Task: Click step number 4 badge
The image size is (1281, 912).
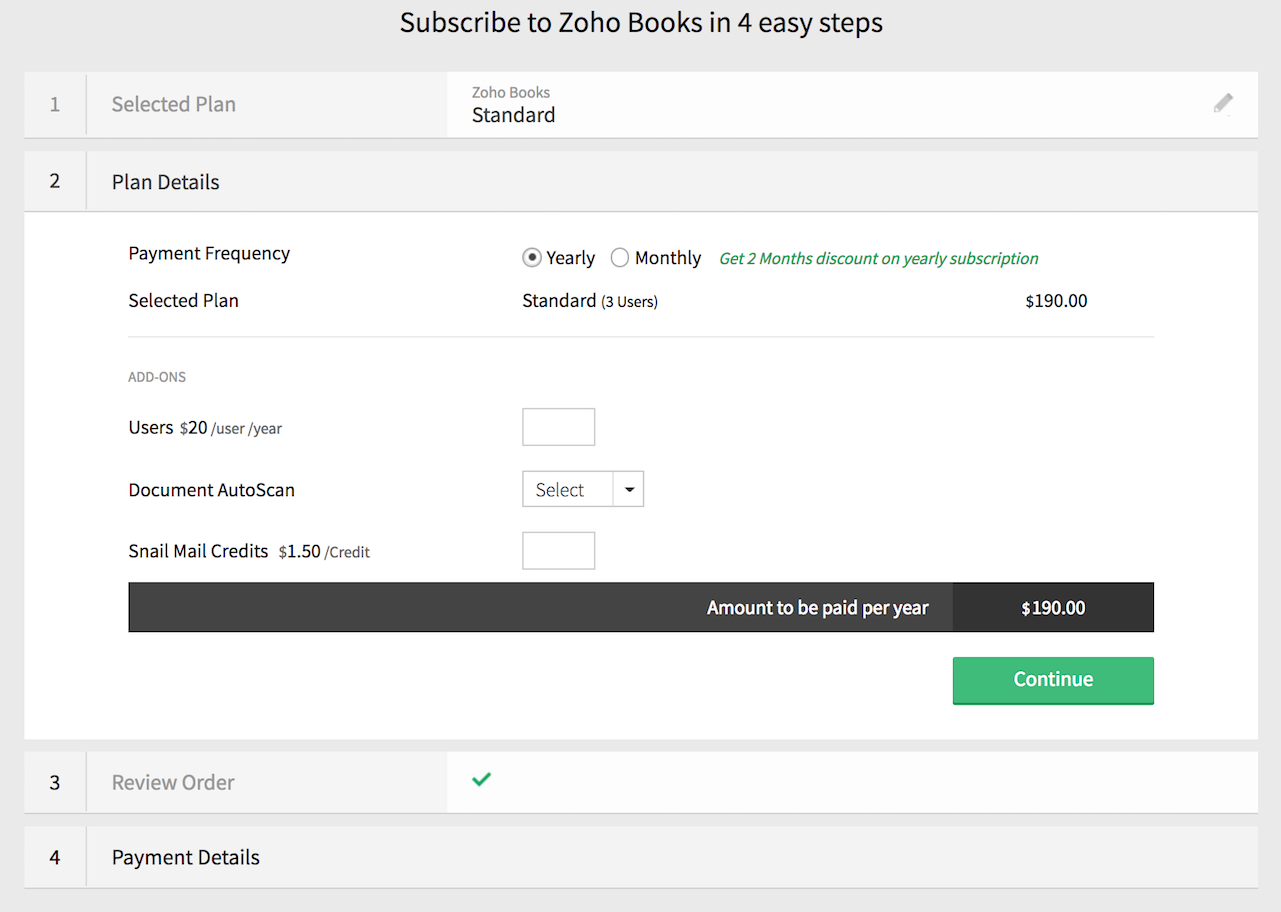Action: pos(54,857)
